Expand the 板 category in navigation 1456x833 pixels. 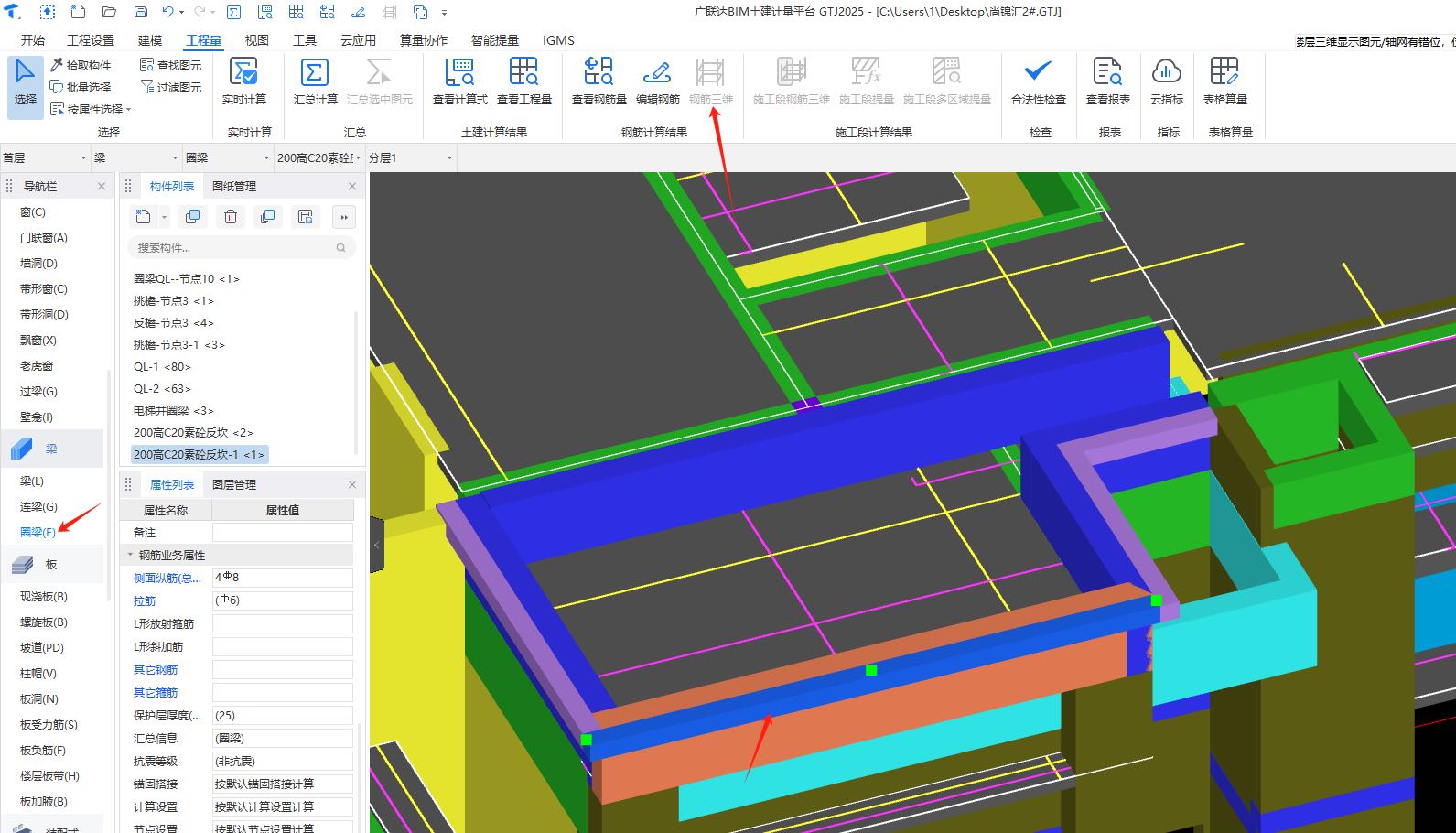[x=51, y=564]
